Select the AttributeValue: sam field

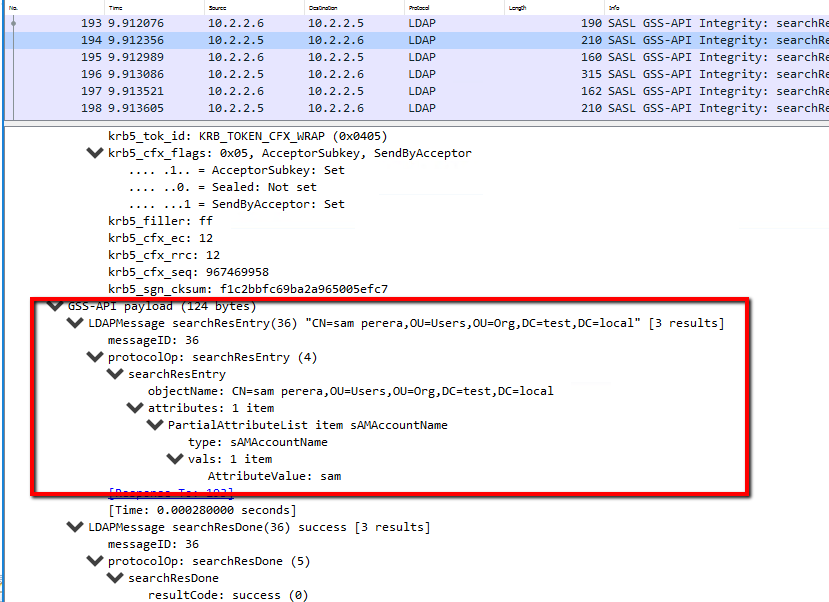coord(274,476)
